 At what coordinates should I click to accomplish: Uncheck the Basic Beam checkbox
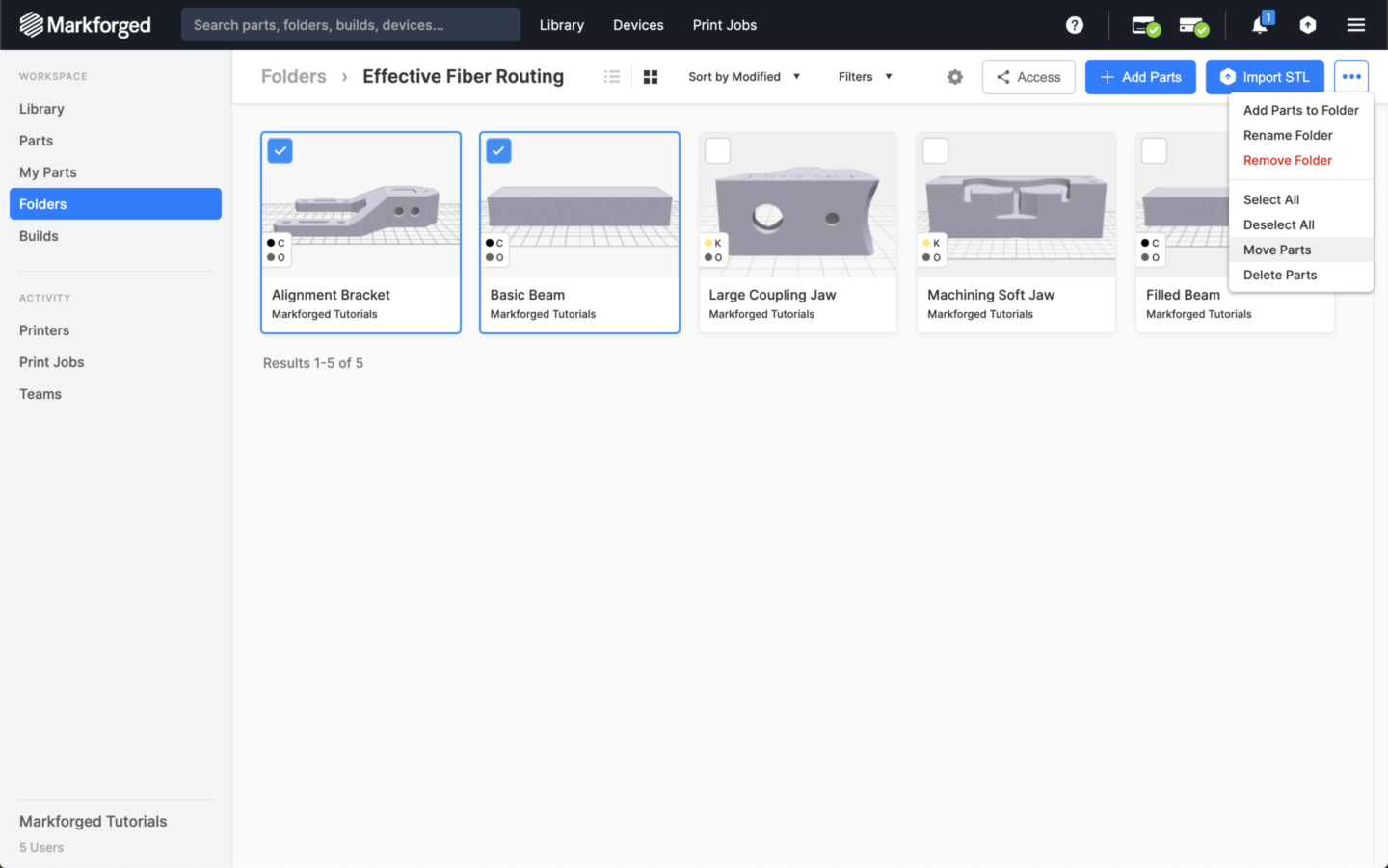click(498, 151)
